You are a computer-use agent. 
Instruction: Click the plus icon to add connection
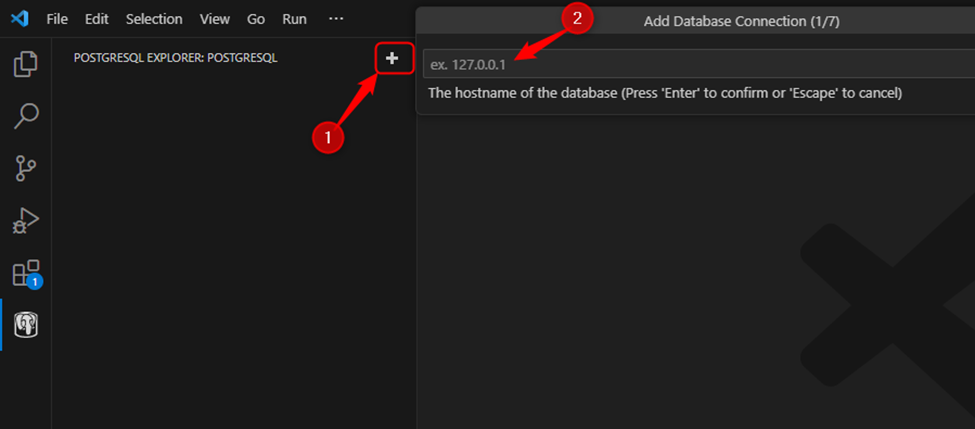coord(392,59)
